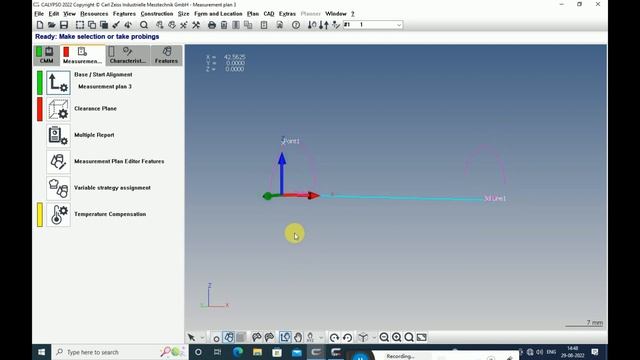640x360 pixels.
Task: Open the Clearance Plane cube icon
Action: tap(58, 109)
